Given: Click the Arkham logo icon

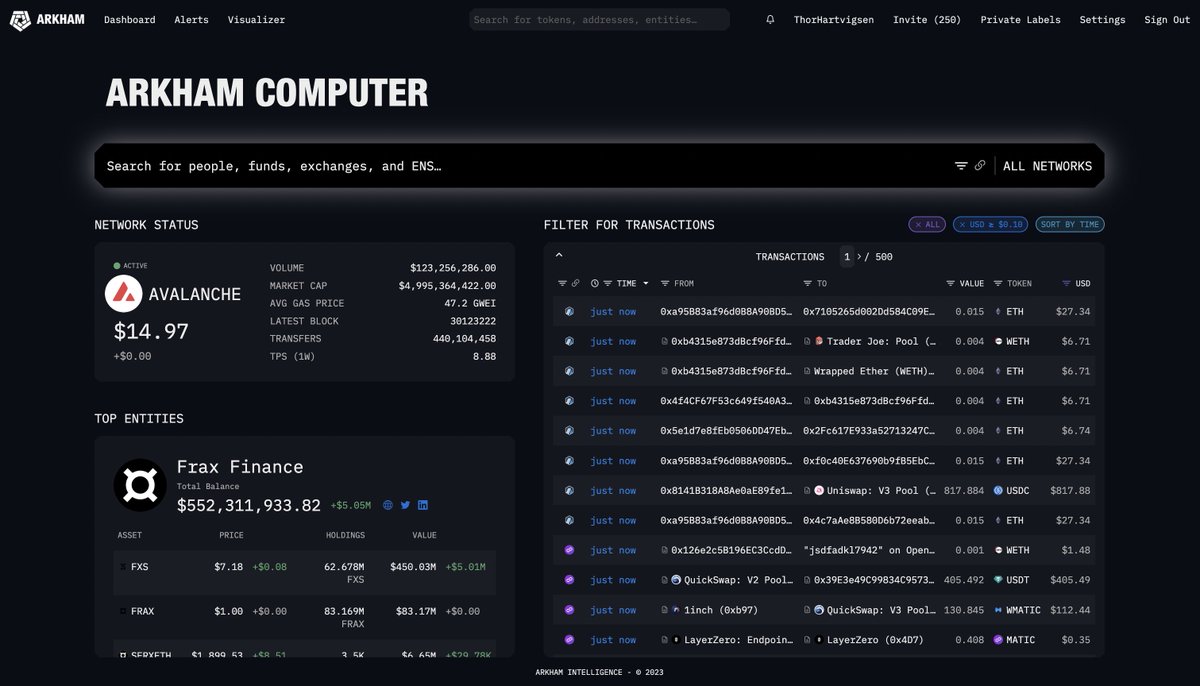Looking at the screenshot, I should click(x=20, y=20).
